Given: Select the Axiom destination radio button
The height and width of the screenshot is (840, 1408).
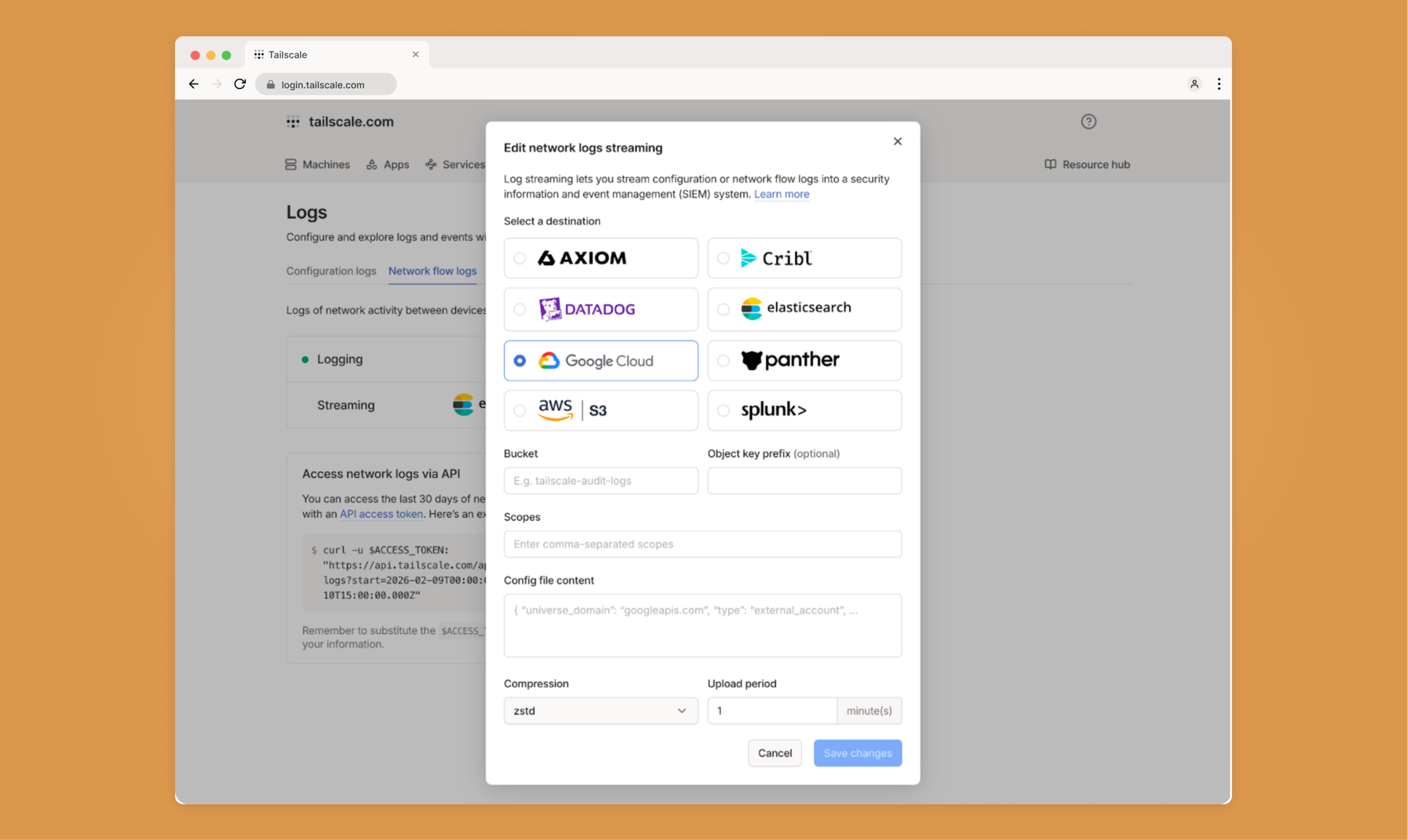Looking at the screenshot, I should 520,258.
